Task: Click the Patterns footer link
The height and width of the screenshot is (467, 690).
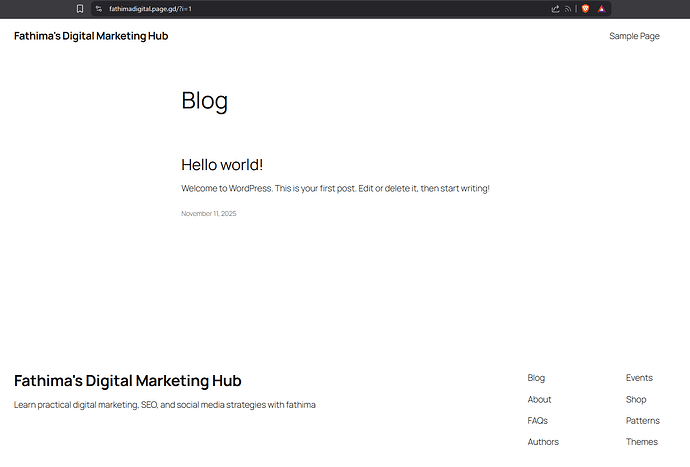Action: tap(642, 421)
